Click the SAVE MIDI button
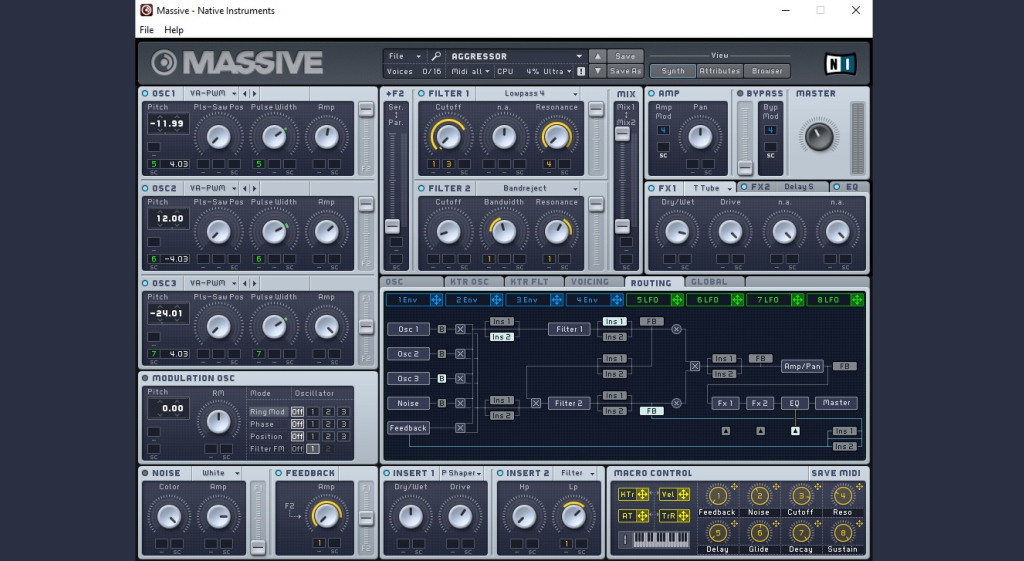 pyautogui.click(x=835, y=473)
